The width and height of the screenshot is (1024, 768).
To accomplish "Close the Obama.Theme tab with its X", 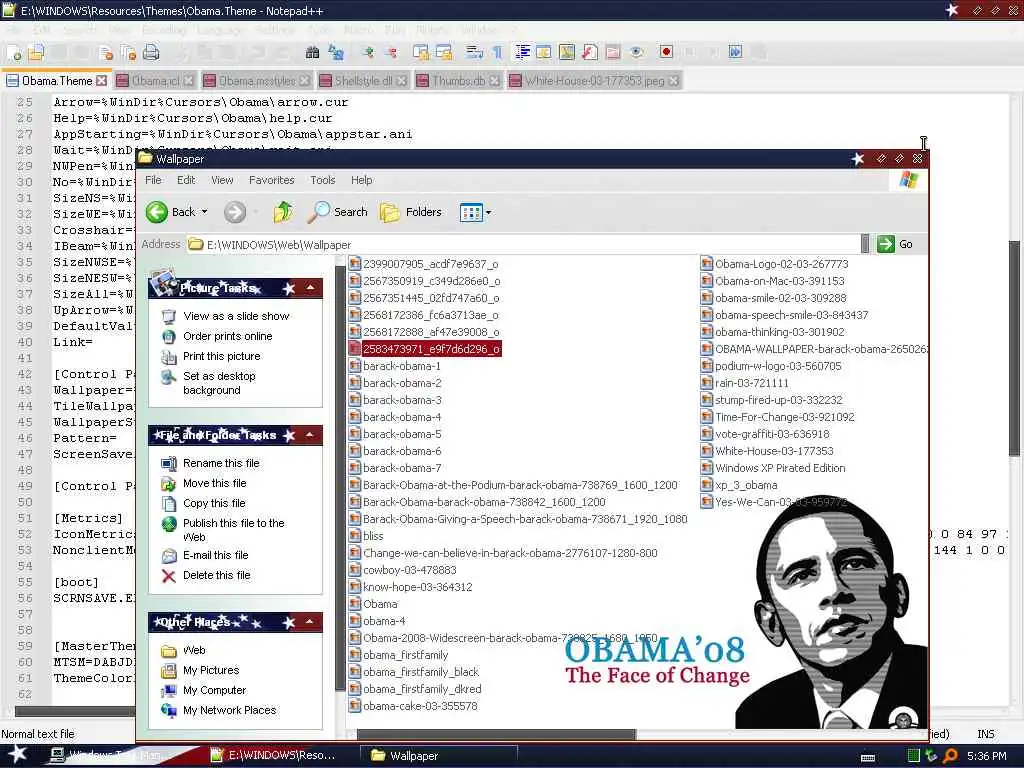I will point(101,81).
